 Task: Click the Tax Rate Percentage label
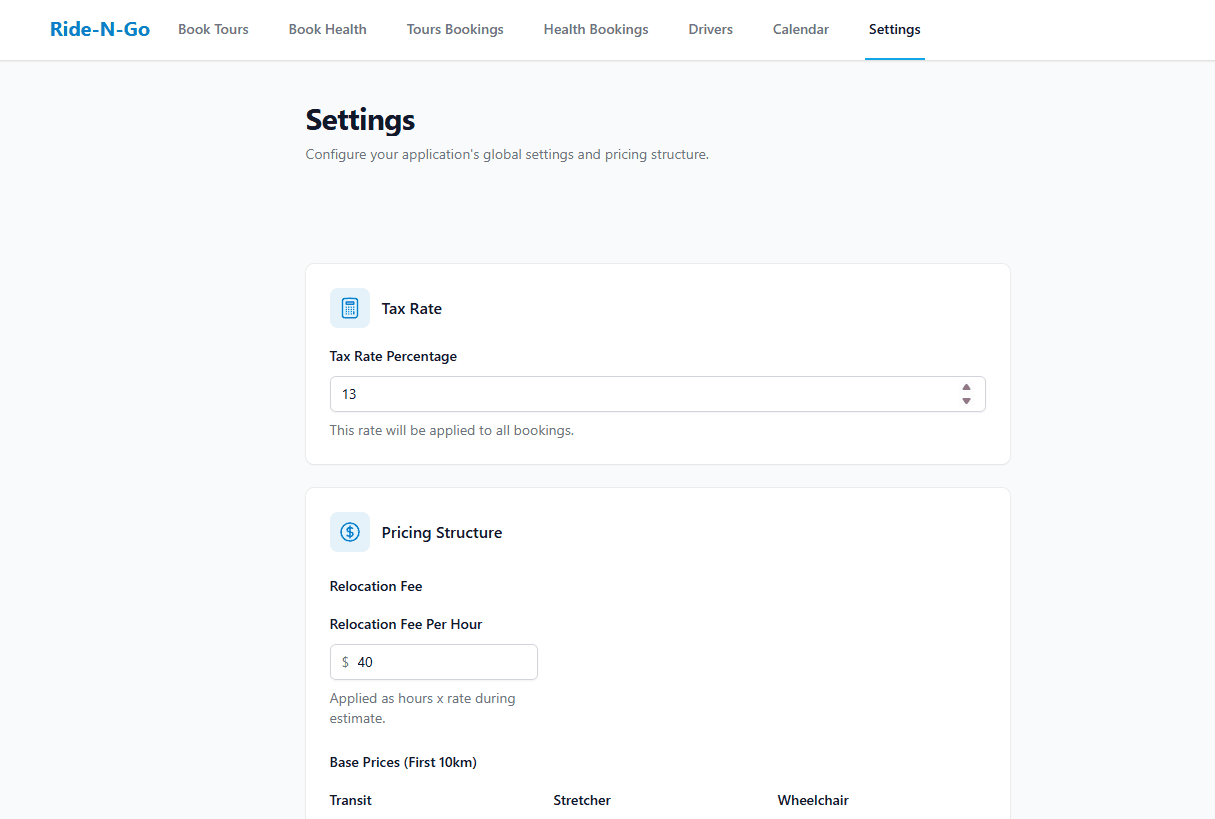(x=393, y=357)
